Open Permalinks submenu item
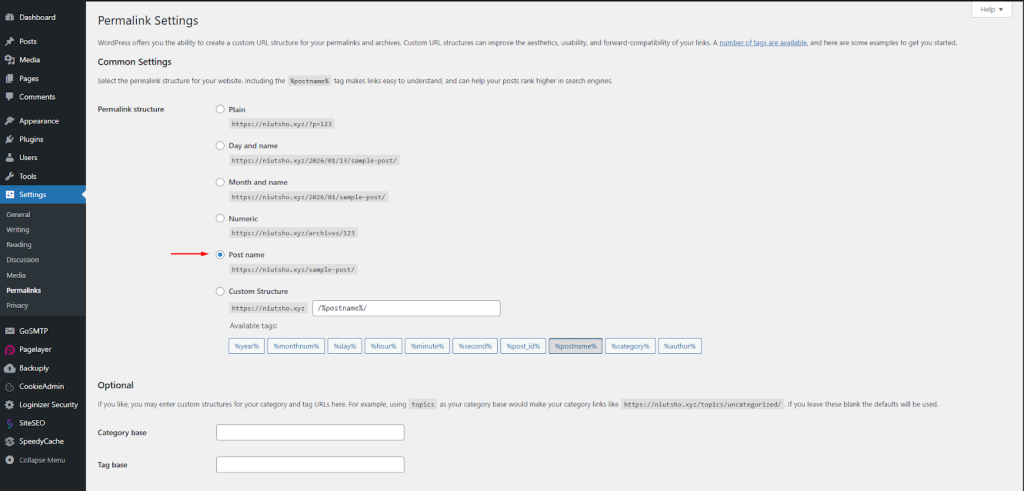Image resolution: width=1024 pixels, height=491 pixels. (24, 291)
